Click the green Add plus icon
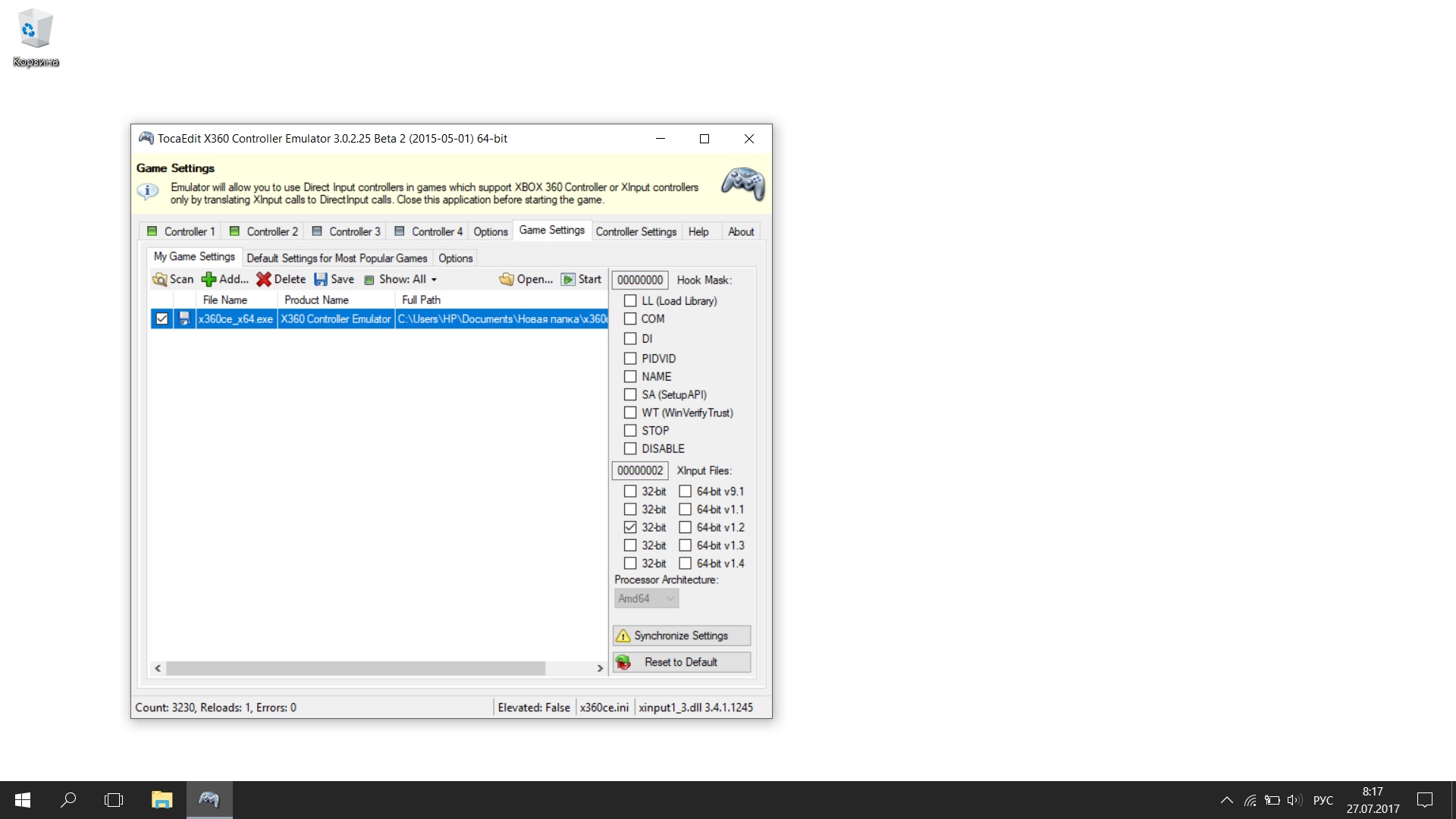This screenshot has height=819, width=1456. tap(209, 280)
